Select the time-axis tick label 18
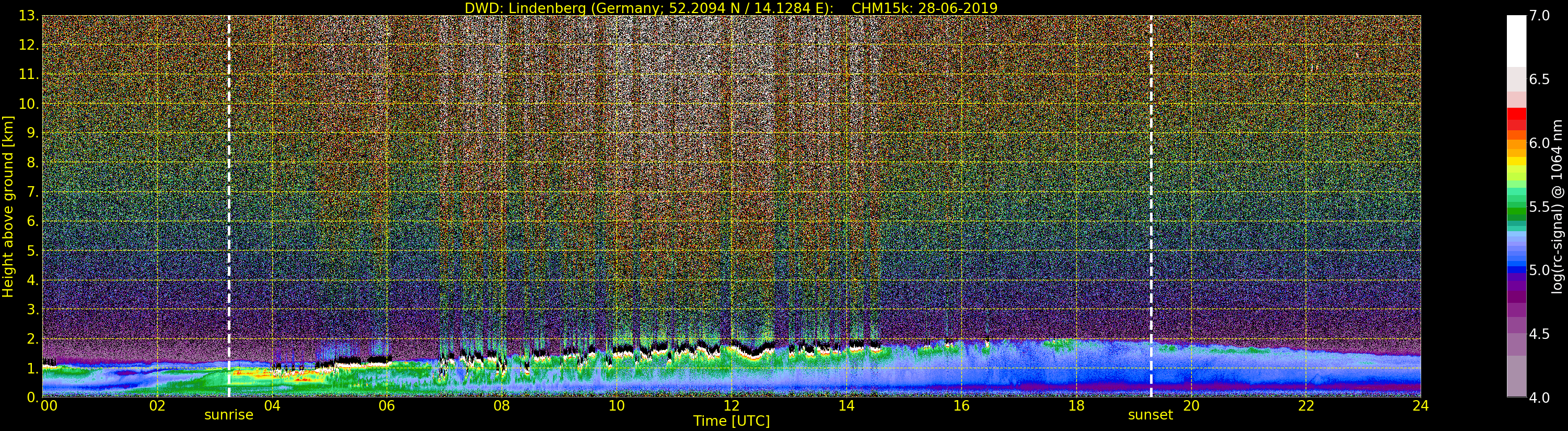Image resolution: width=1568 pixels, height=431 pixels. tap(1076, 406)
